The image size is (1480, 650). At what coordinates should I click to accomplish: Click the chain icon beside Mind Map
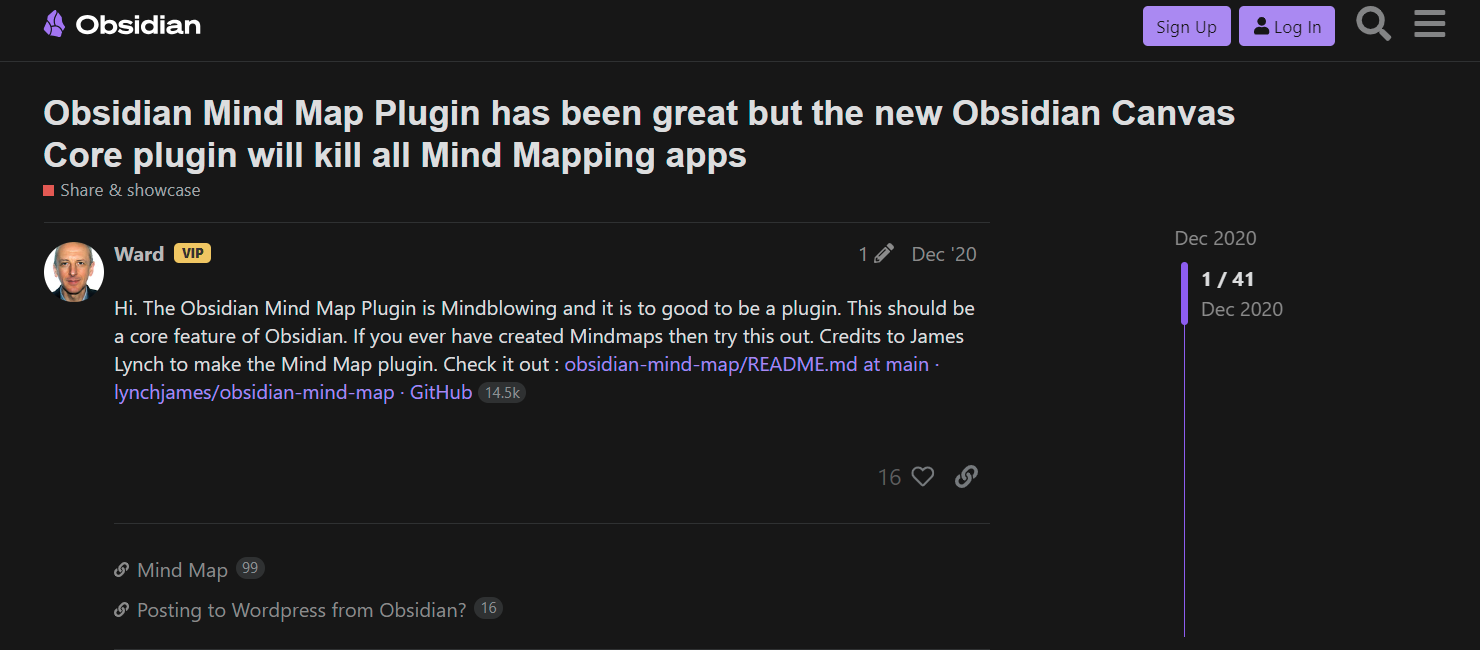point(121,569)
